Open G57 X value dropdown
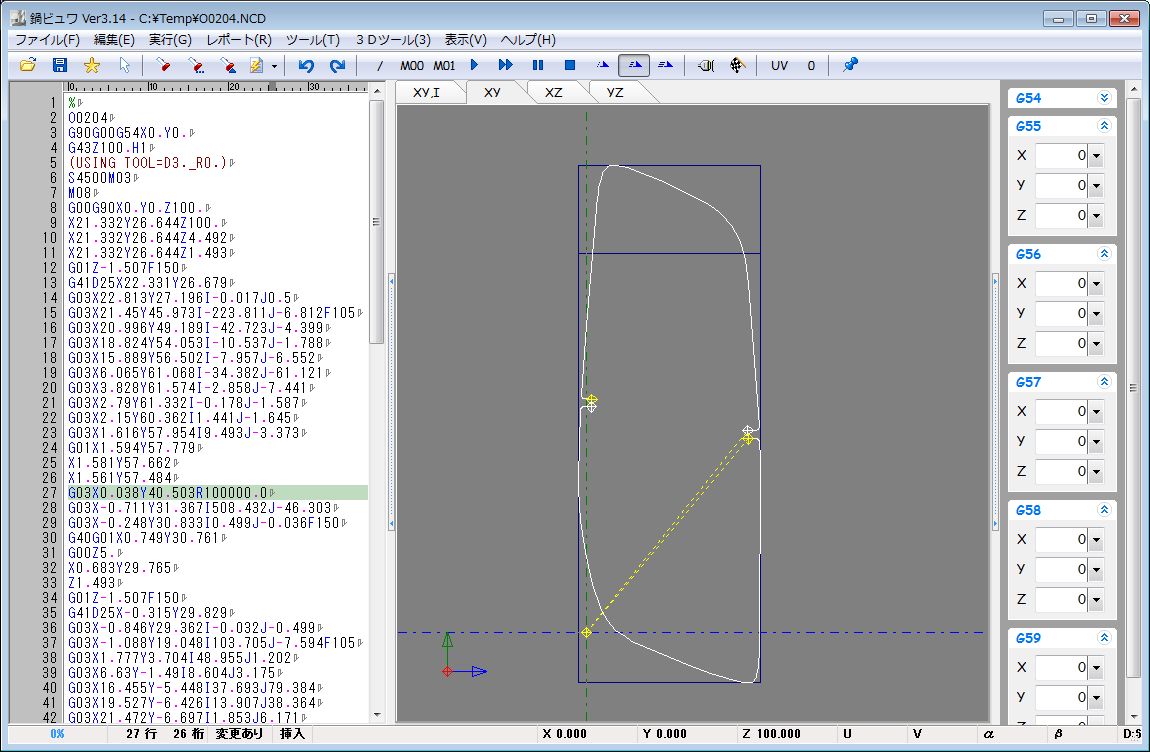This screenshot has width=1150, height=752. (1096, 412)
